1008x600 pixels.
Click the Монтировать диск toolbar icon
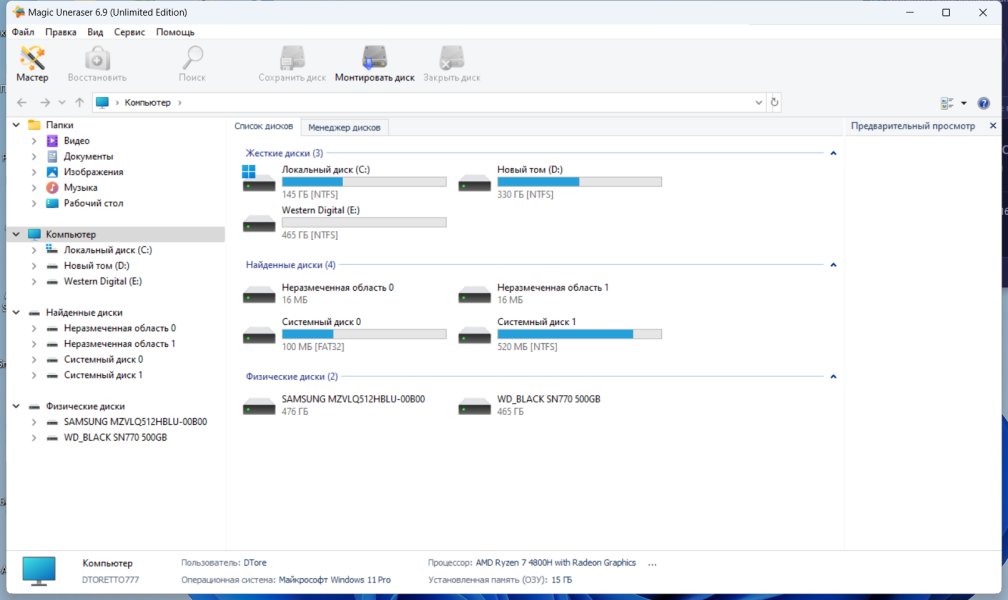[x=374, y=64]
